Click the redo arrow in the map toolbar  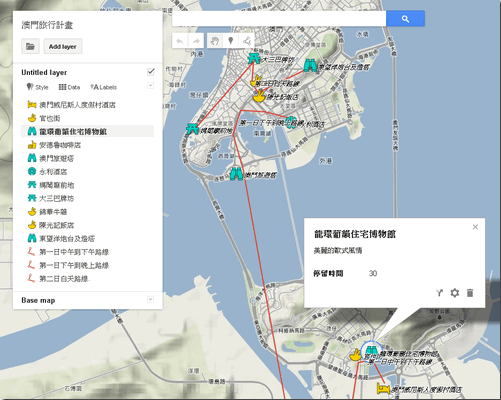(x=196, y=41)
